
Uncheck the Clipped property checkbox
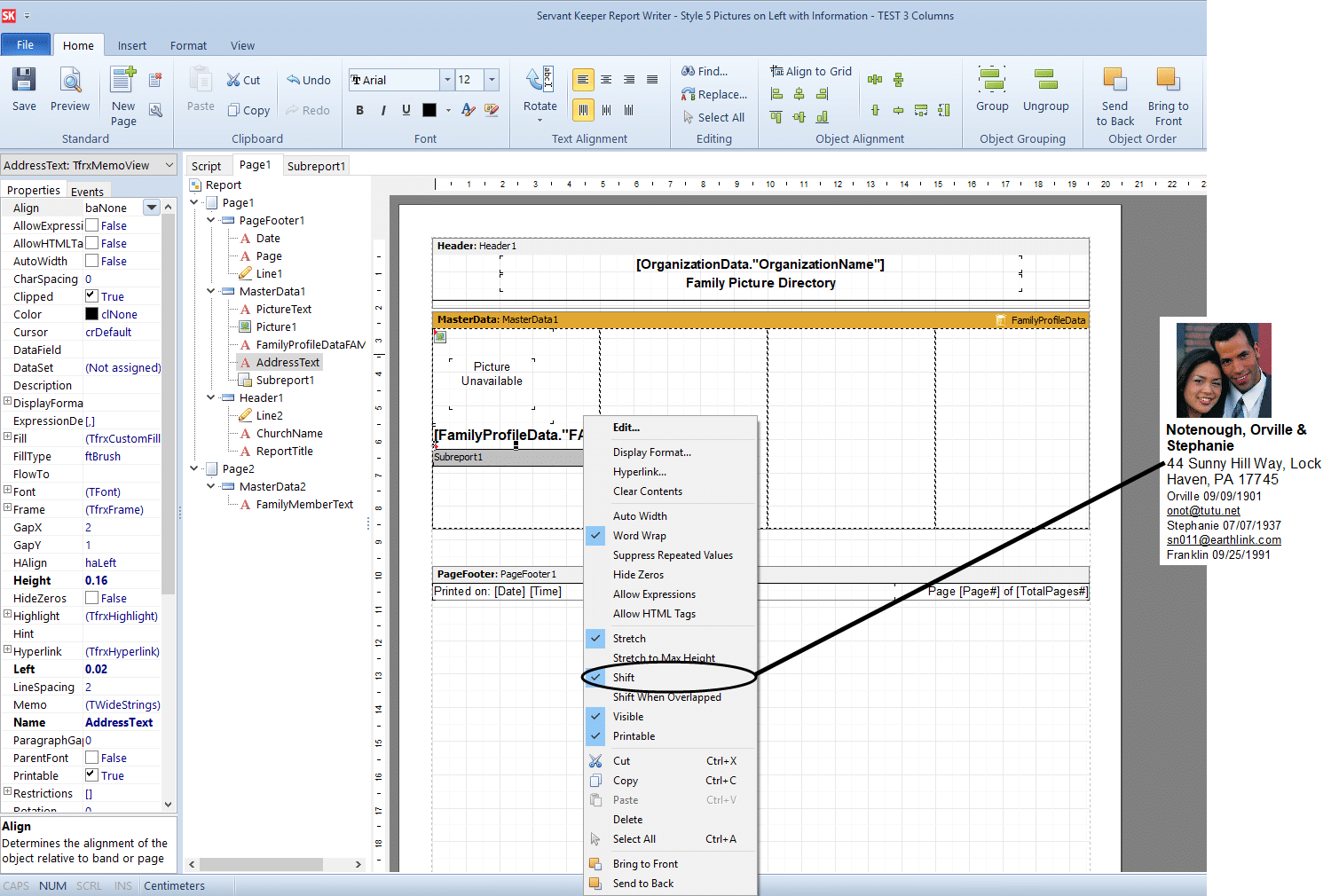pyautogui.click(x=91, y=295)
